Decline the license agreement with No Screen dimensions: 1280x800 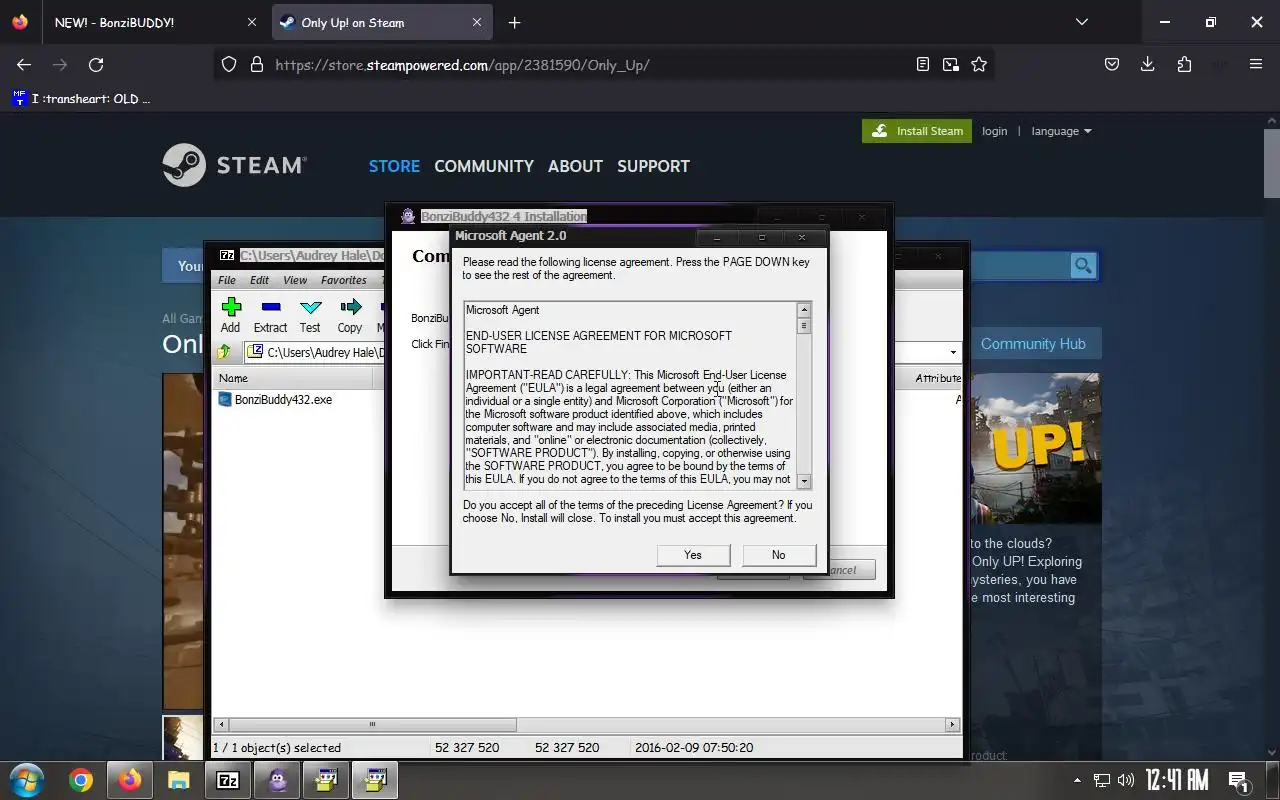tap(778, 555)
